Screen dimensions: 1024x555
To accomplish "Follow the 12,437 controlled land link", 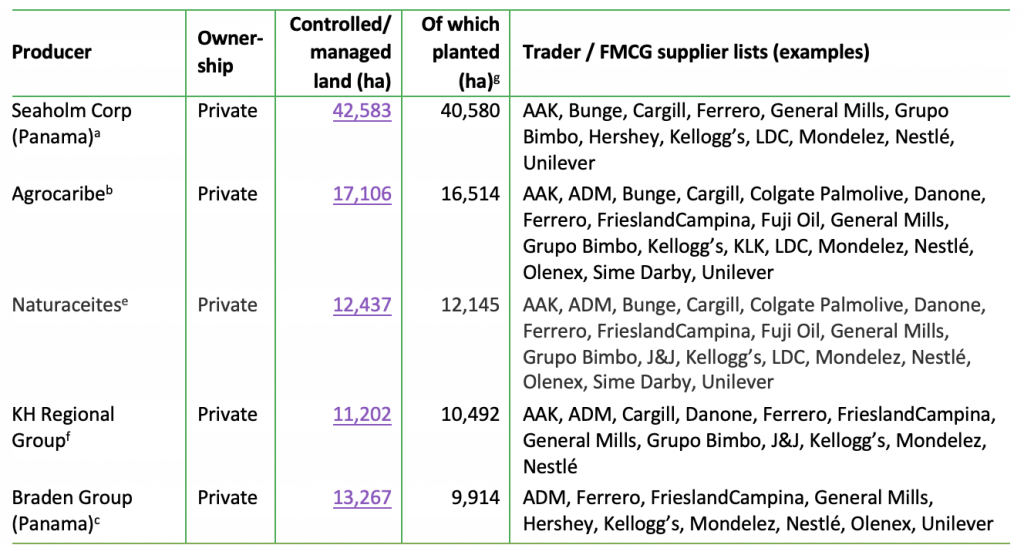I will pos(362,304).
